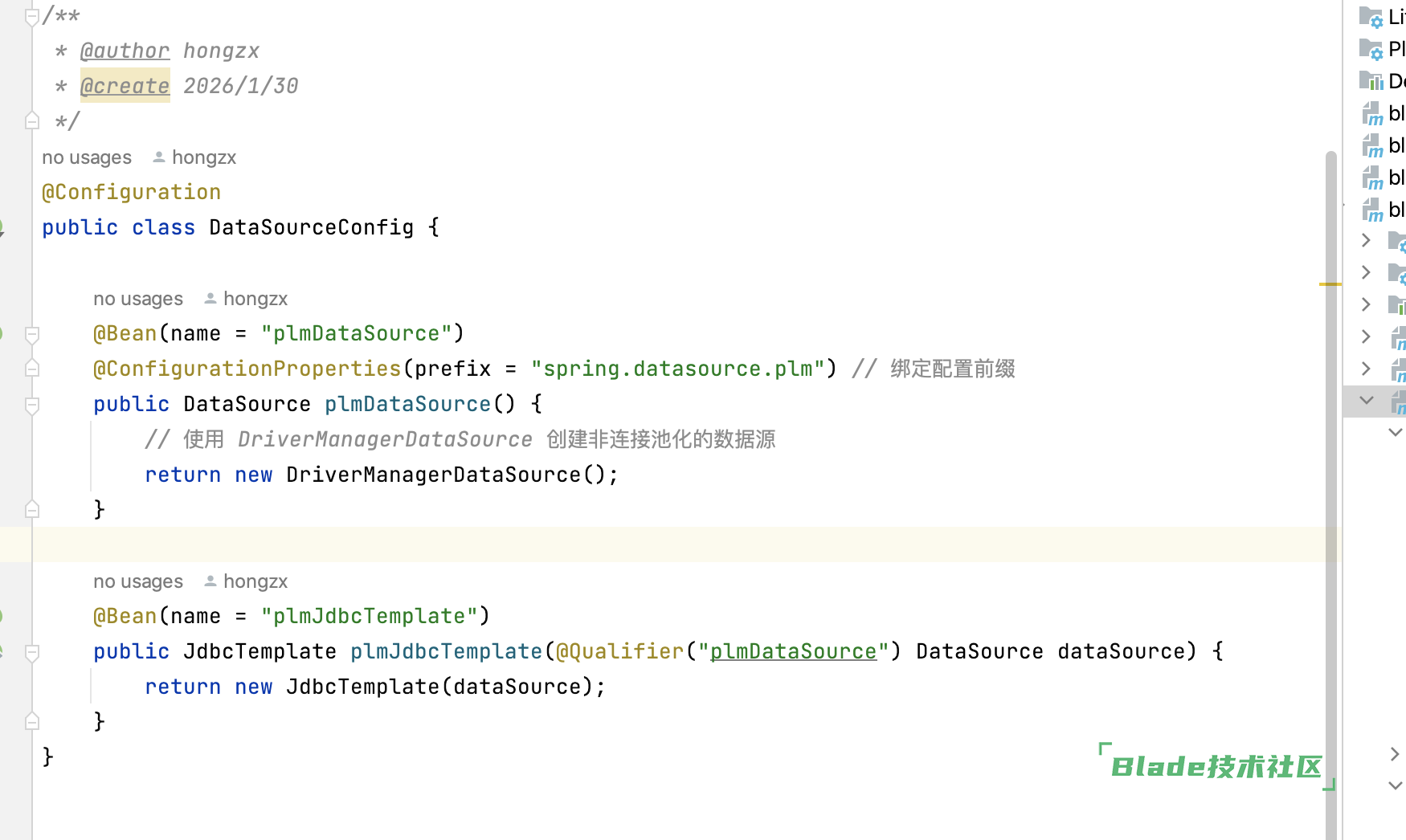Click the editor vertical scrollbar thumb
Viewport: 1406px width, 840px height.
pyautogui.click(x=1331, y=482)
